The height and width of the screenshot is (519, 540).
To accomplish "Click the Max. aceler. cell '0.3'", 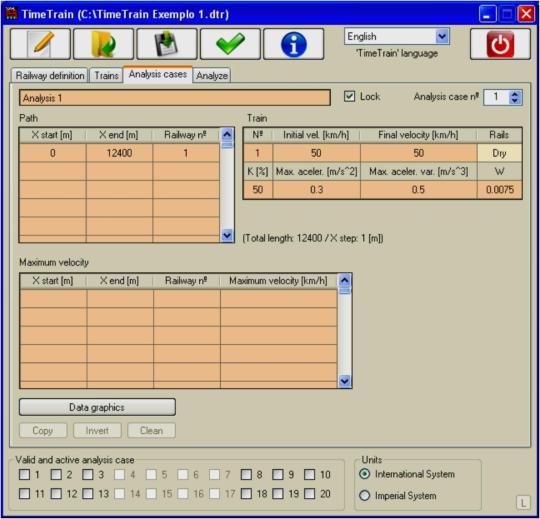I will point(316,189).
